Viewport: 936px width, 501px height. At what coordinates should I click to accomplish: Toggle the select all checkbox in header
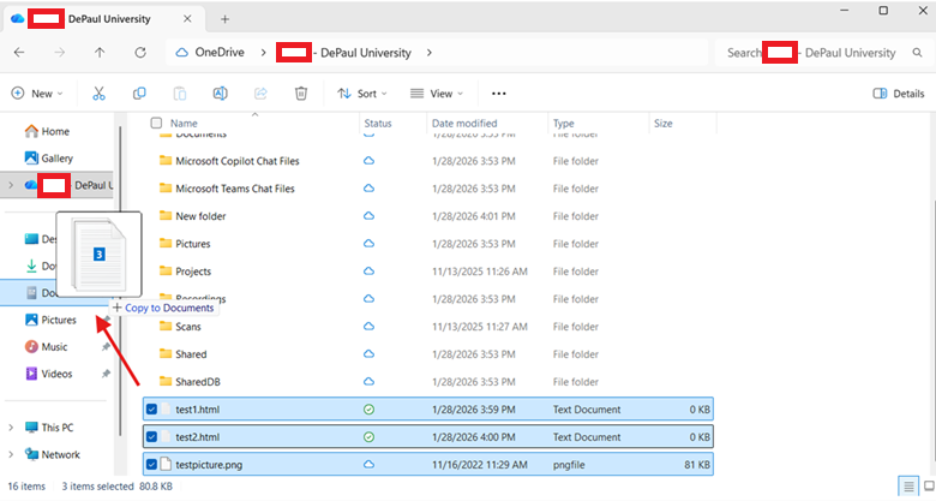point(156,123)
